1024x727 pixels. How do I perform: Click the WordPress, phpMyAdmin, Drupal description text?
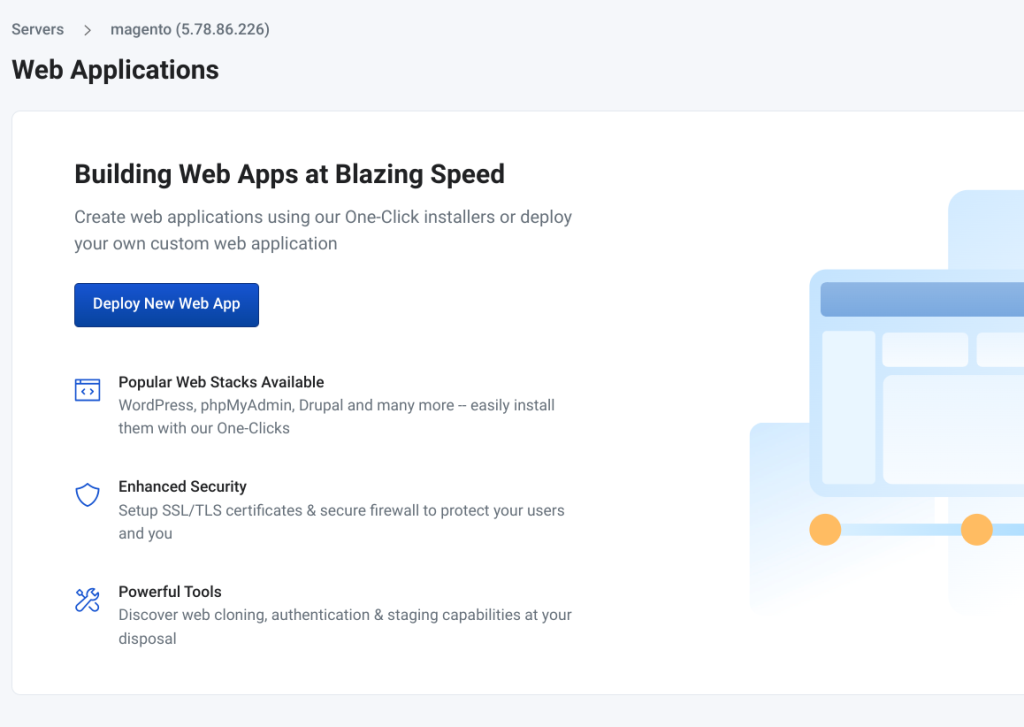coord(336,417)
